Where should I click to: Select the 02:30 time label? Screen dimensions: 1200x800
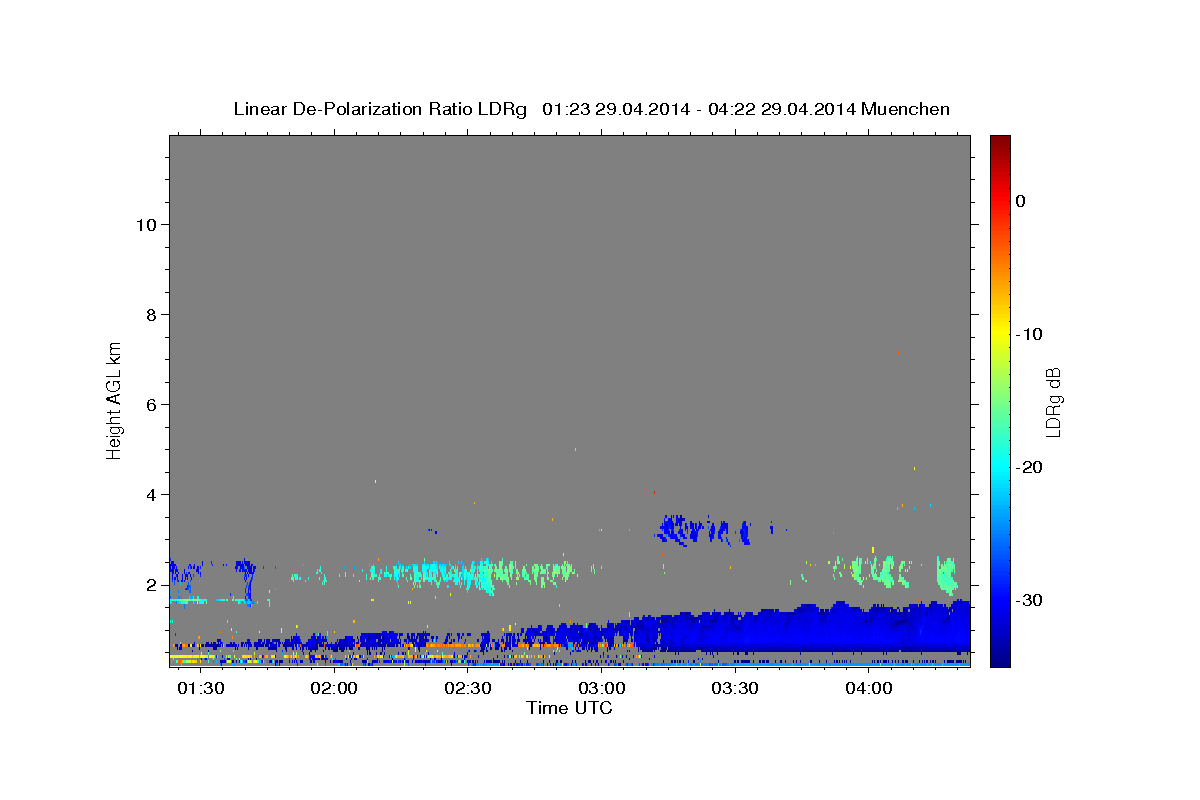467,689
